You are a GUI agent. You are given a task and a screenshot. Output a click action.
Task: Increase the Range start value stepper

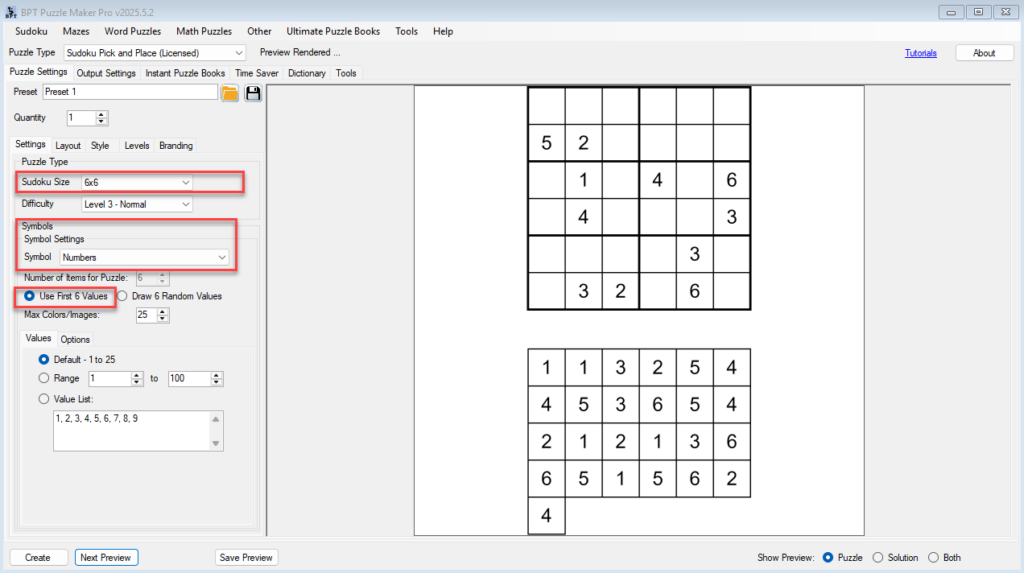click(x=136, y=375)
